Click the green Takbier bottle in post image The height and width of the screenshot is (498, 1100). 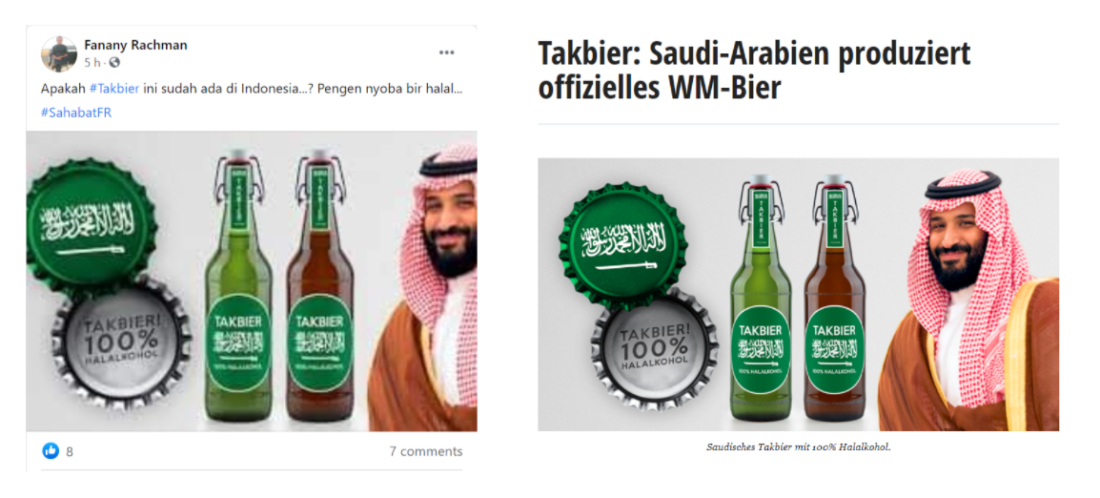pyautogui.click(x=238, y=287)
